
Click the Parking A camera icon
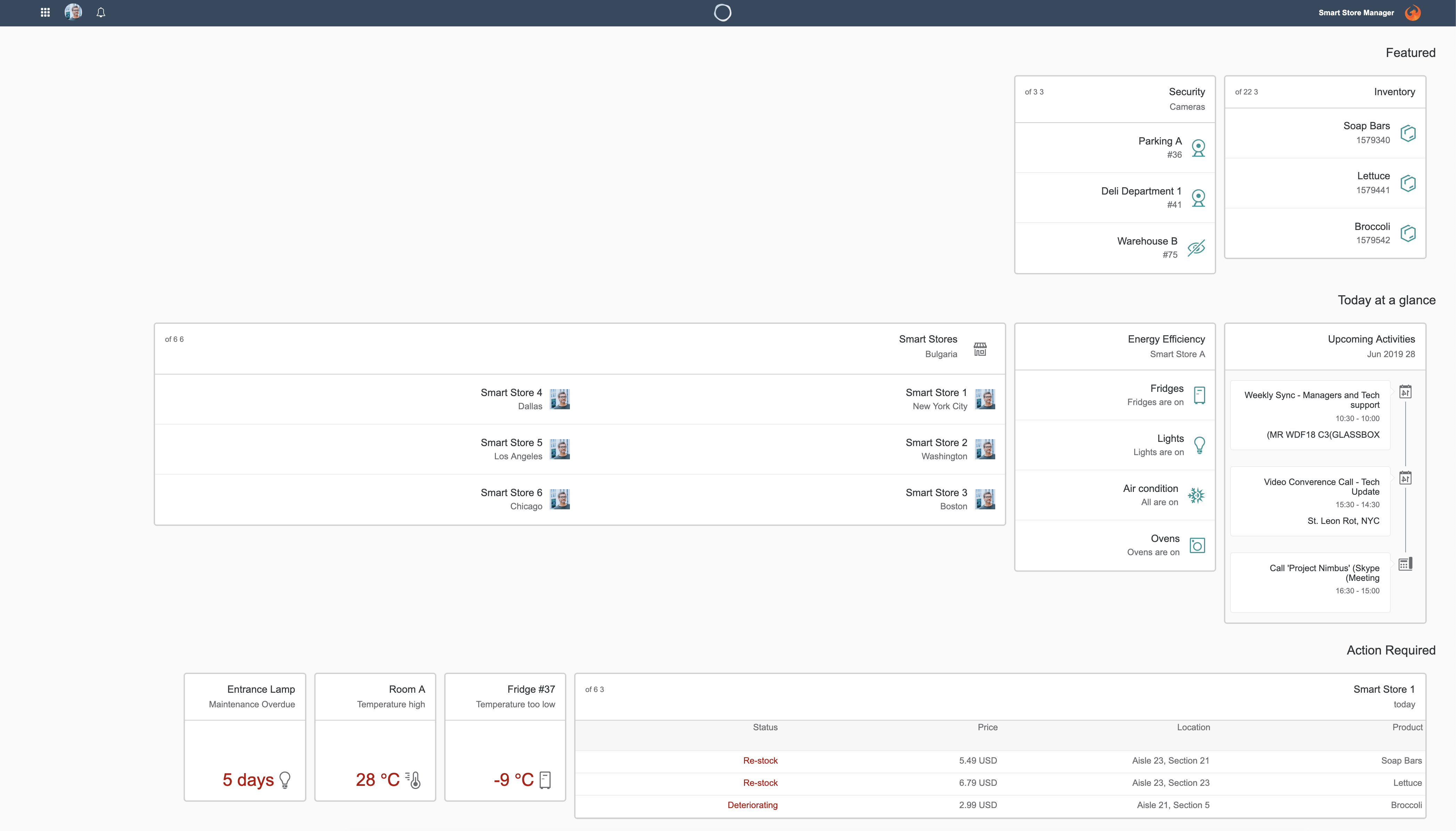(x=1198, y=148)
